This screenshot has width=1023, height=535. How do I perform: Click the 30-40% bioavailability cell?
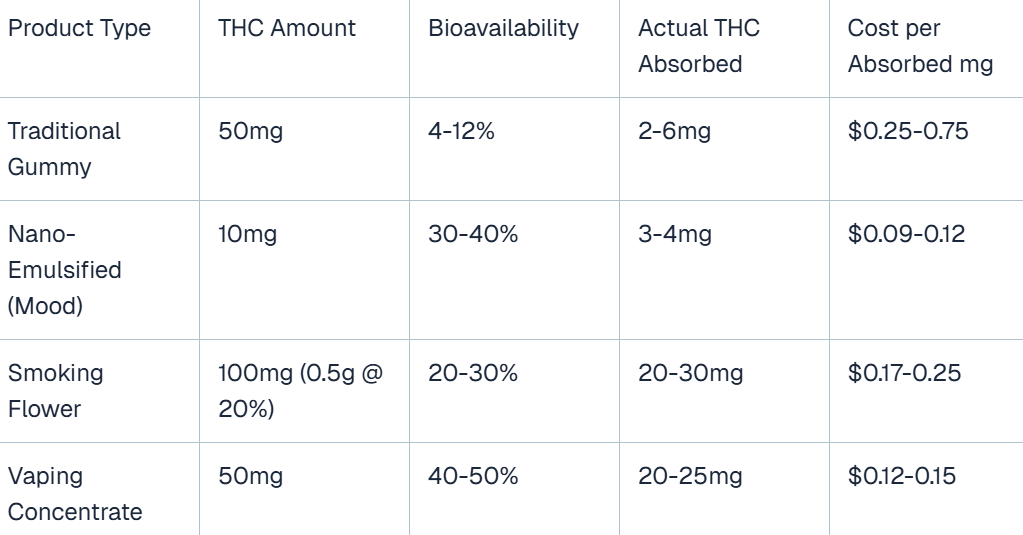[x=473, y=234]
